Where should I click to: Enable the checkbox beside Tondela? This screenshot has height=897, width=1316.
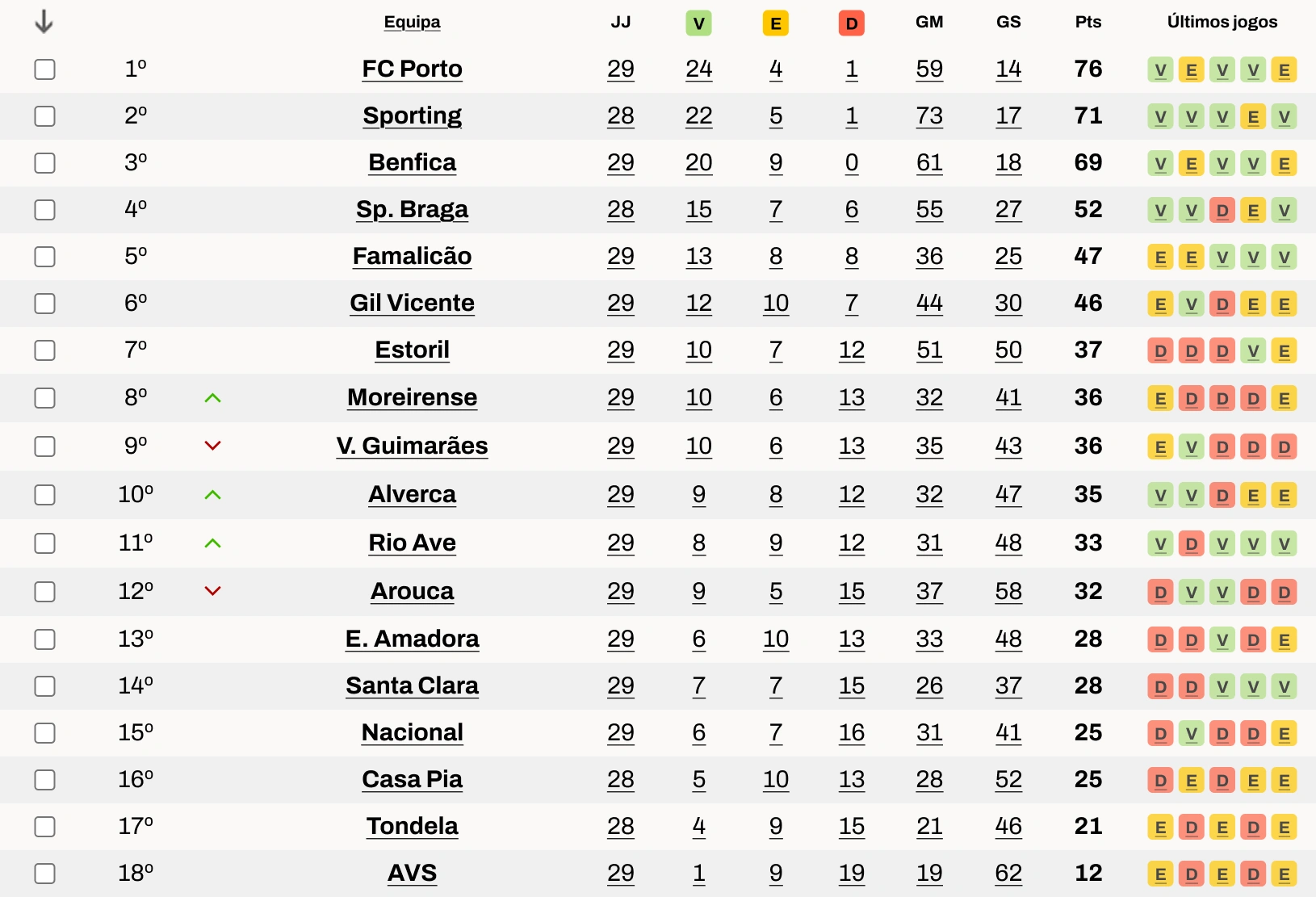44,826
